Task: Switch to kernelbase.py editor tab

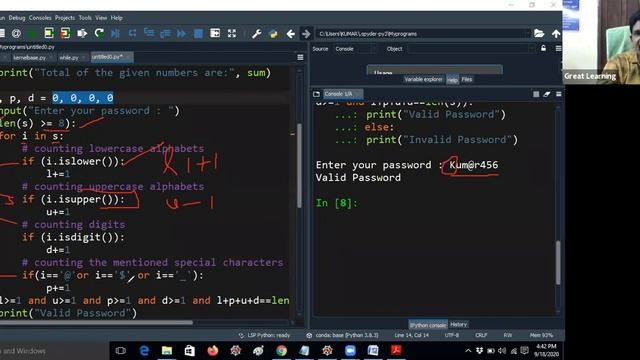Action: tap(29, 58)
